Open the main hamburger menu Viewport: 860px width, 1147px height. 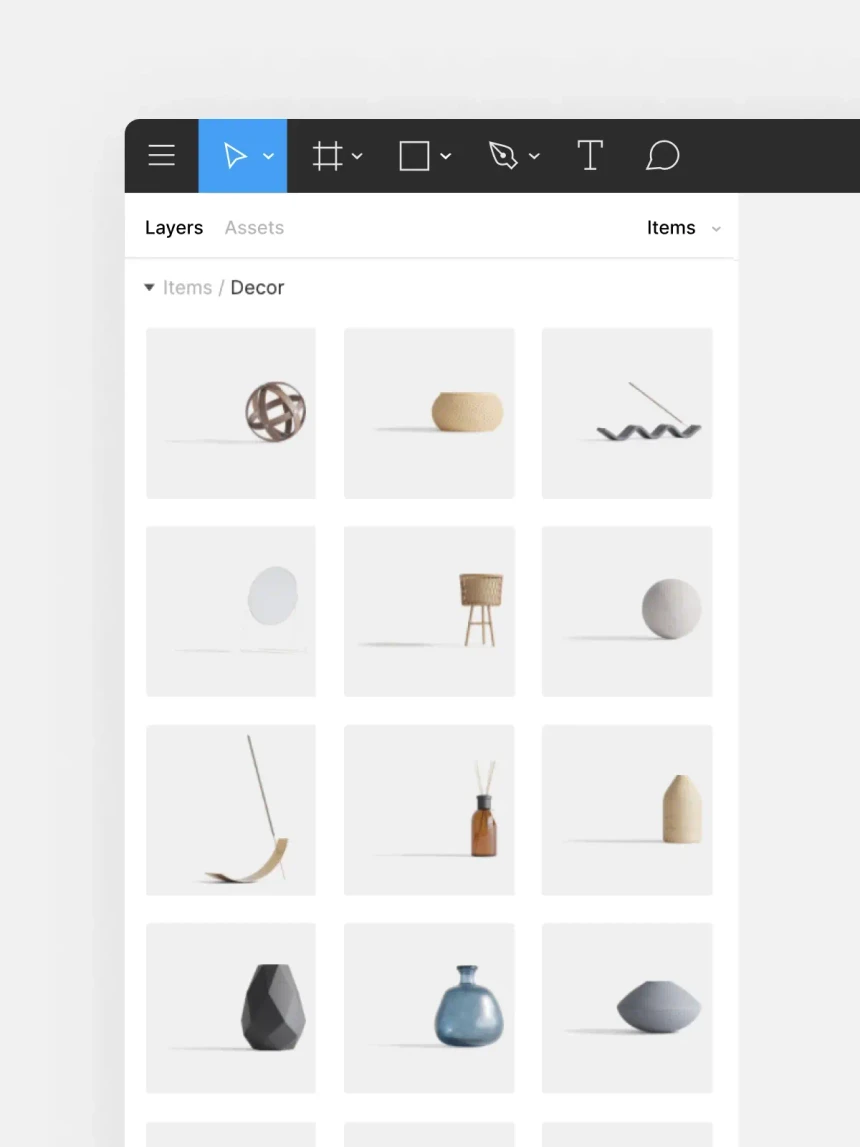[161, 155]
